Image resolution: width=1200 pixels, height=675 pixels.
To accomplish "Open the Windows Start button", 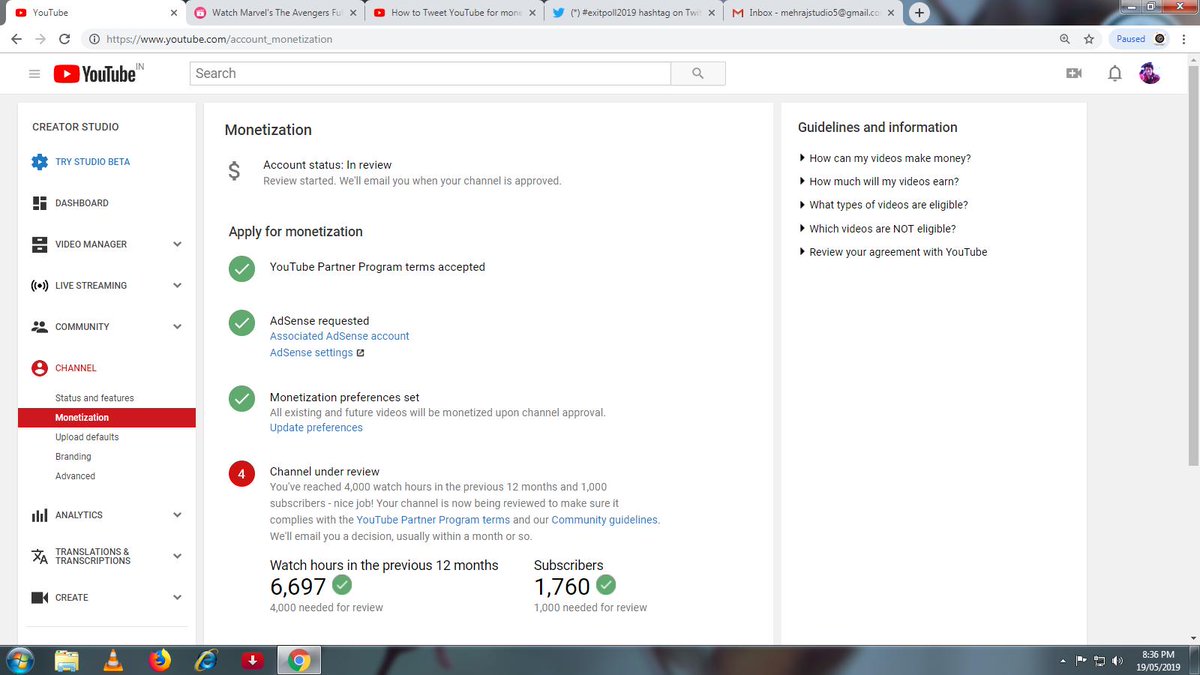I will (20, 660).
